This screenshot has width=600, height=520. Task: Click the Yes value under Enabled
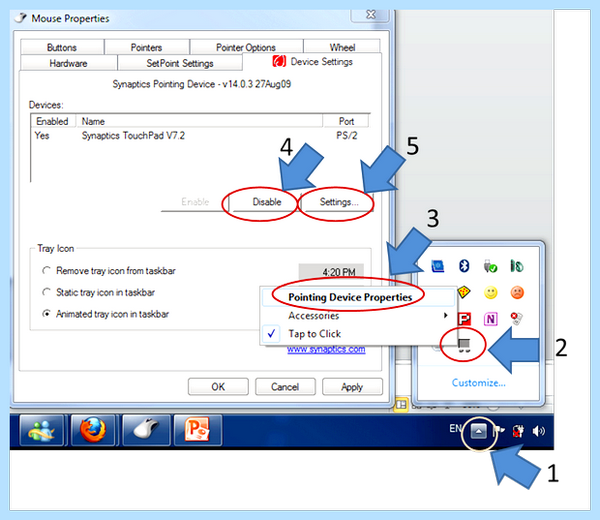coord(42,135)
